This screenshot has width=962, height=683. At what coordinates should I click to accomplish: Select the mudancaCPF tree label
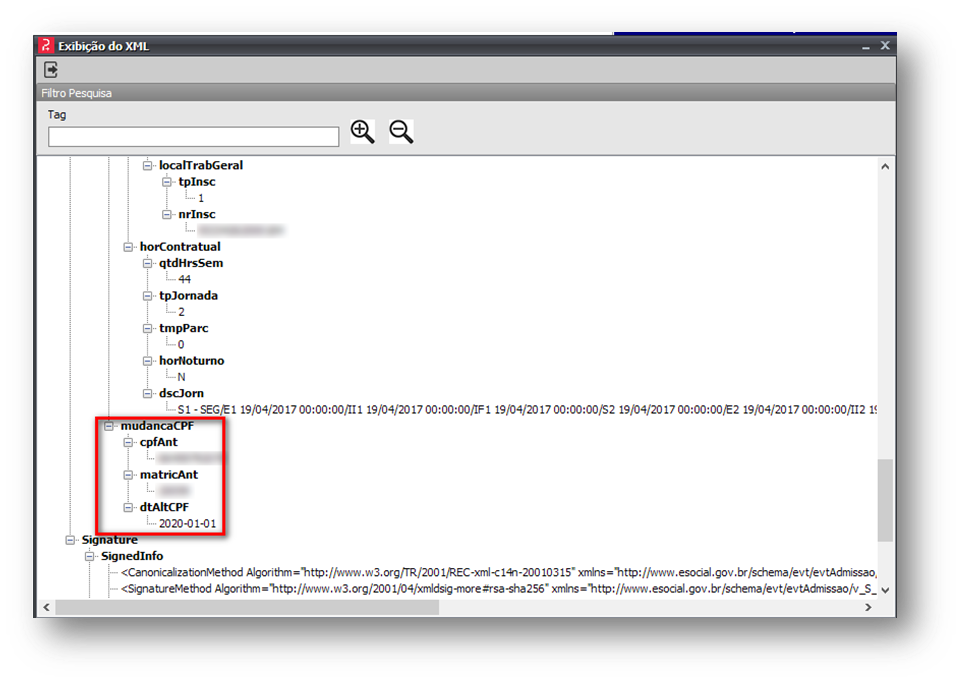click(157, 425)
